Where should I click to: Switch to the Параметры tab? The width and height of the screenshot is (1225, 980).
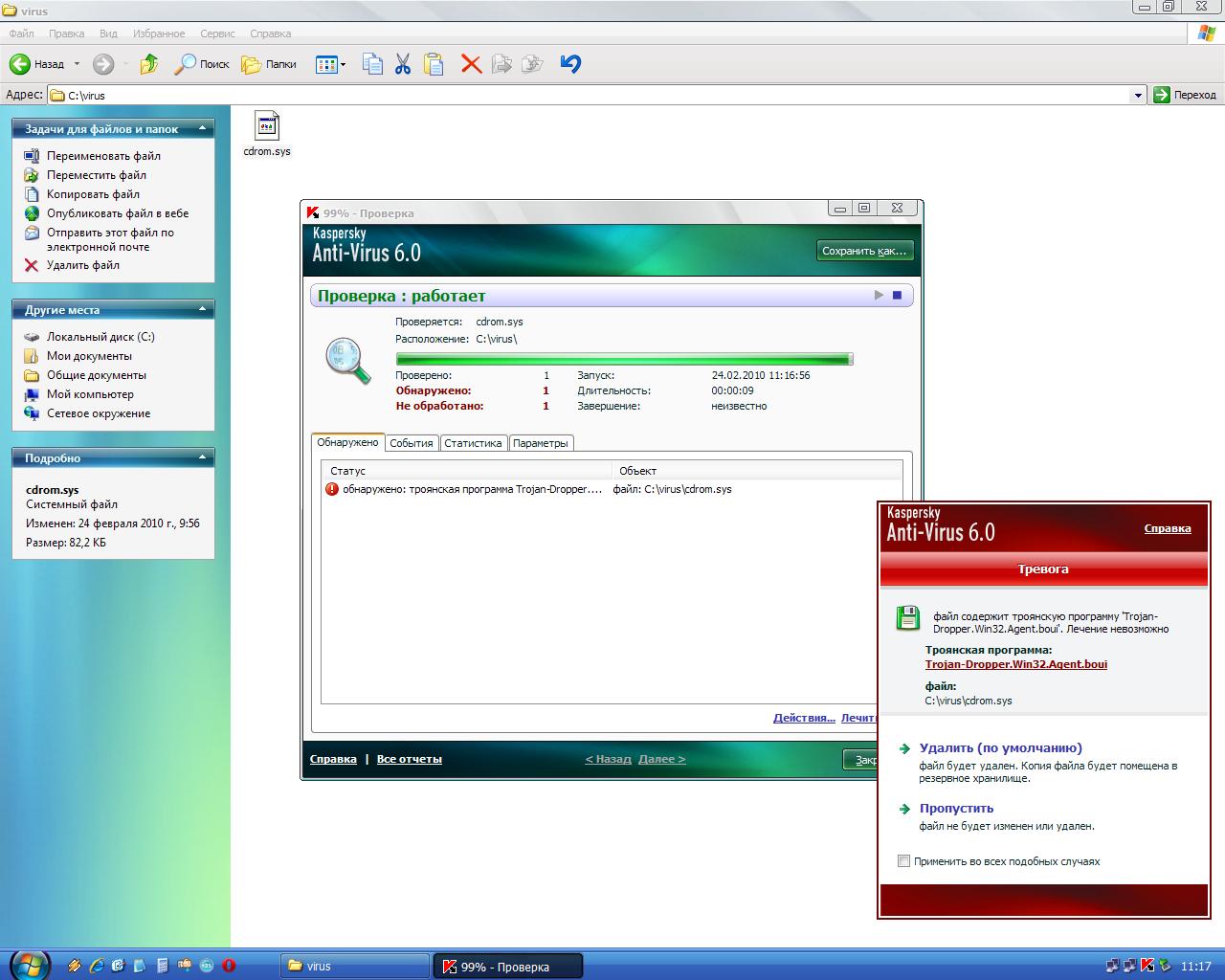pyautogui.click(x=540, y=443)
